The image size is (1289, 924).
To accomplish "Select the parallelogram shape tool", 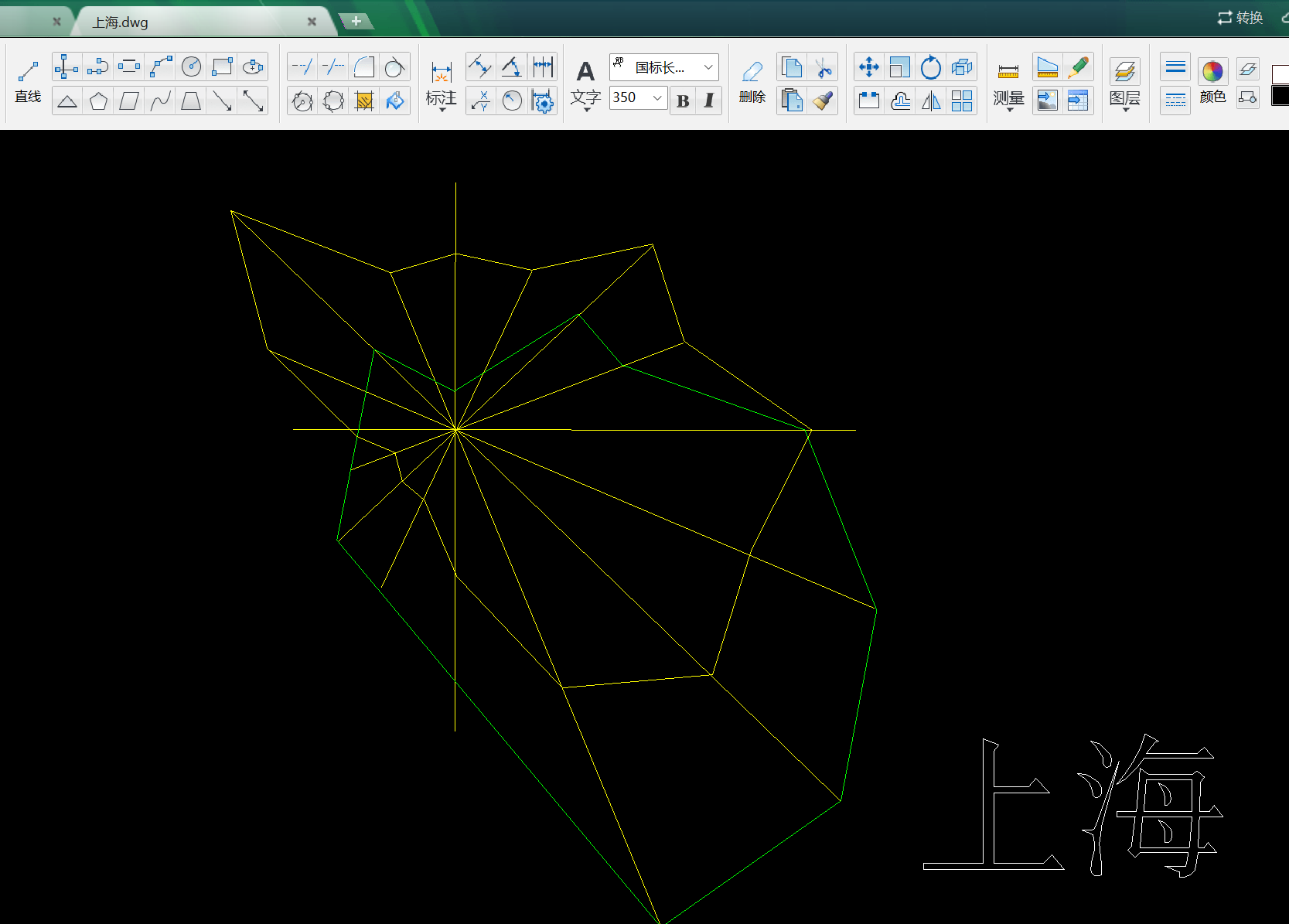I will [129, 101].
